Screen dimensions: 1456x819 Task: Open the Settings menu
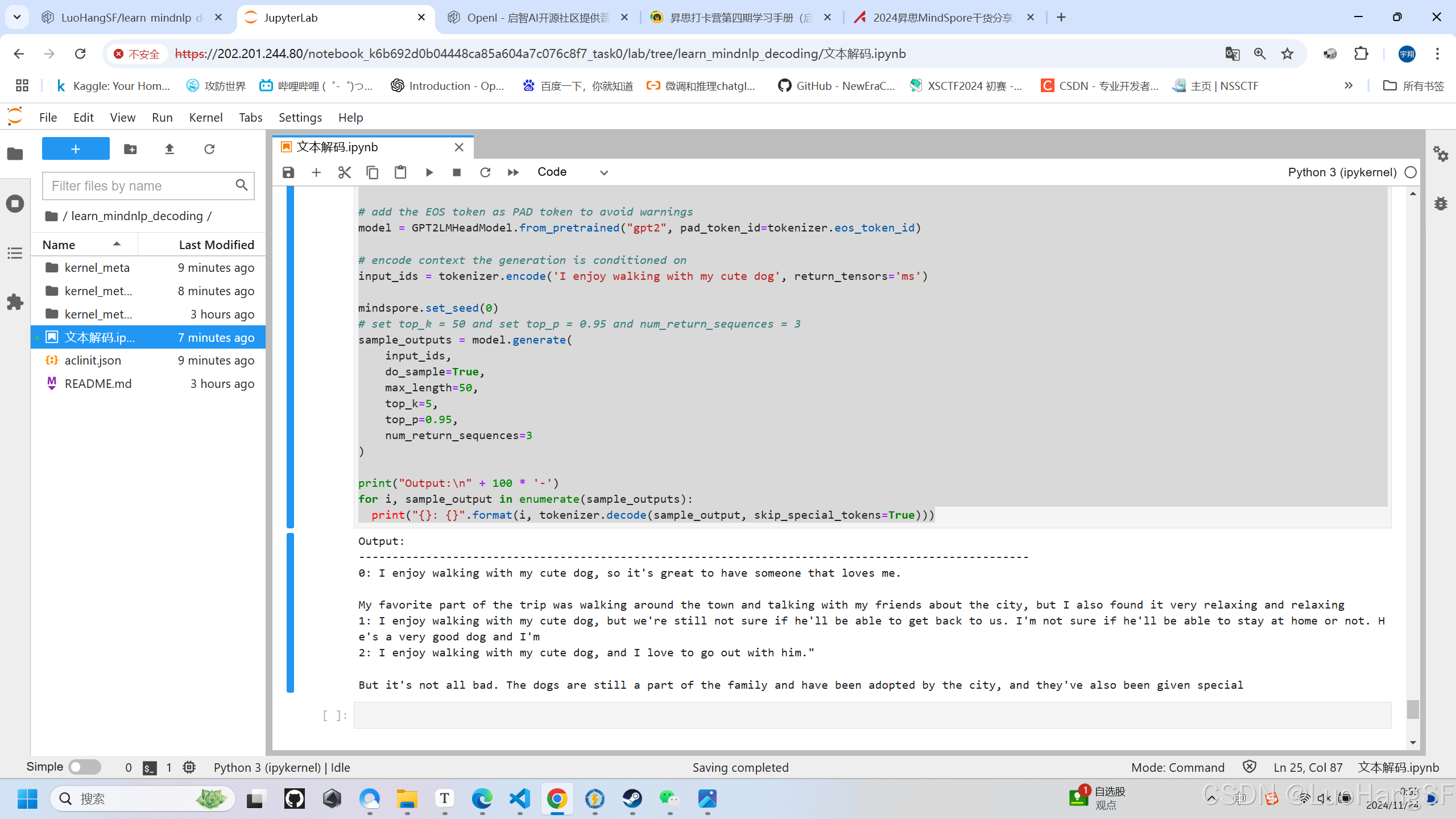coord(300,117)
